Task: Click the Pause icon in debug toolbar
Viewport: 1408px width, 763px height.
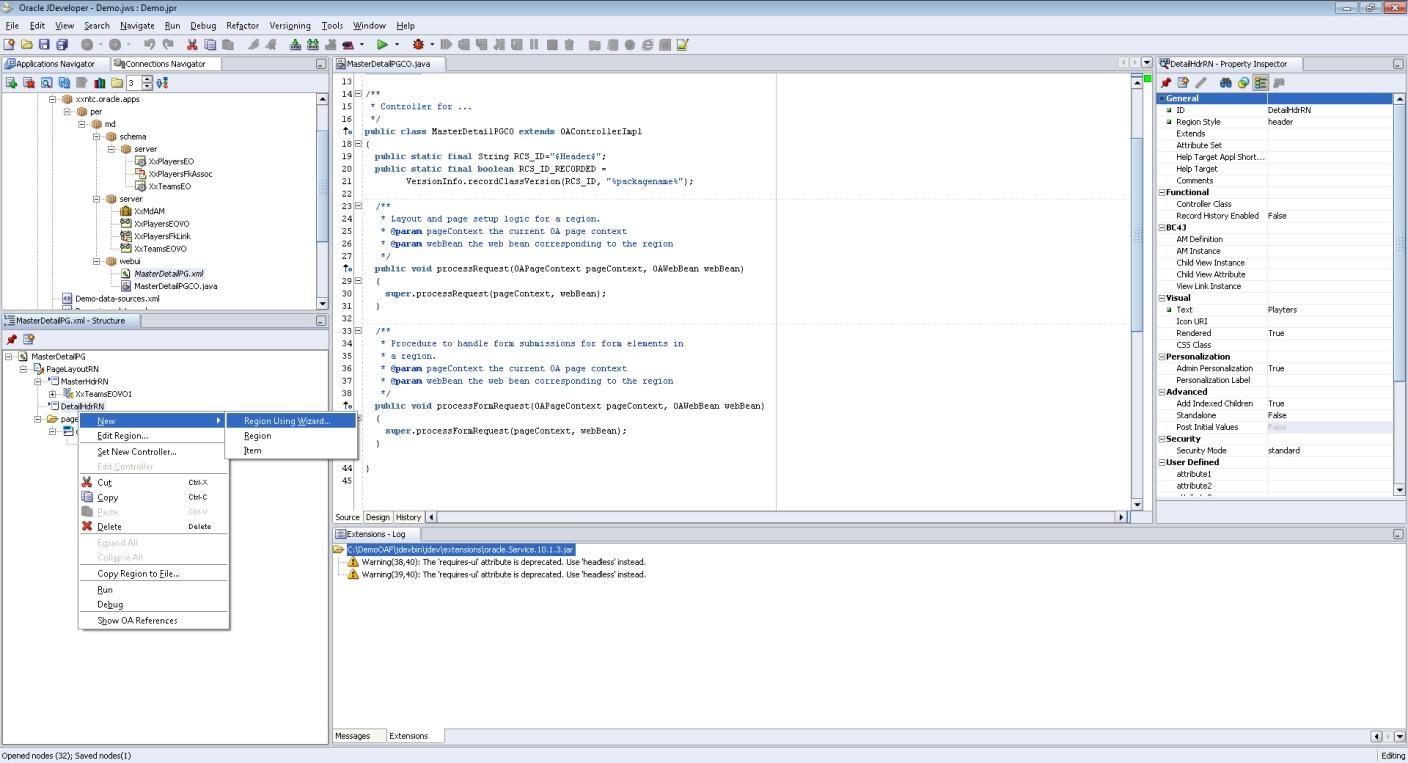Action: (534, 45)
